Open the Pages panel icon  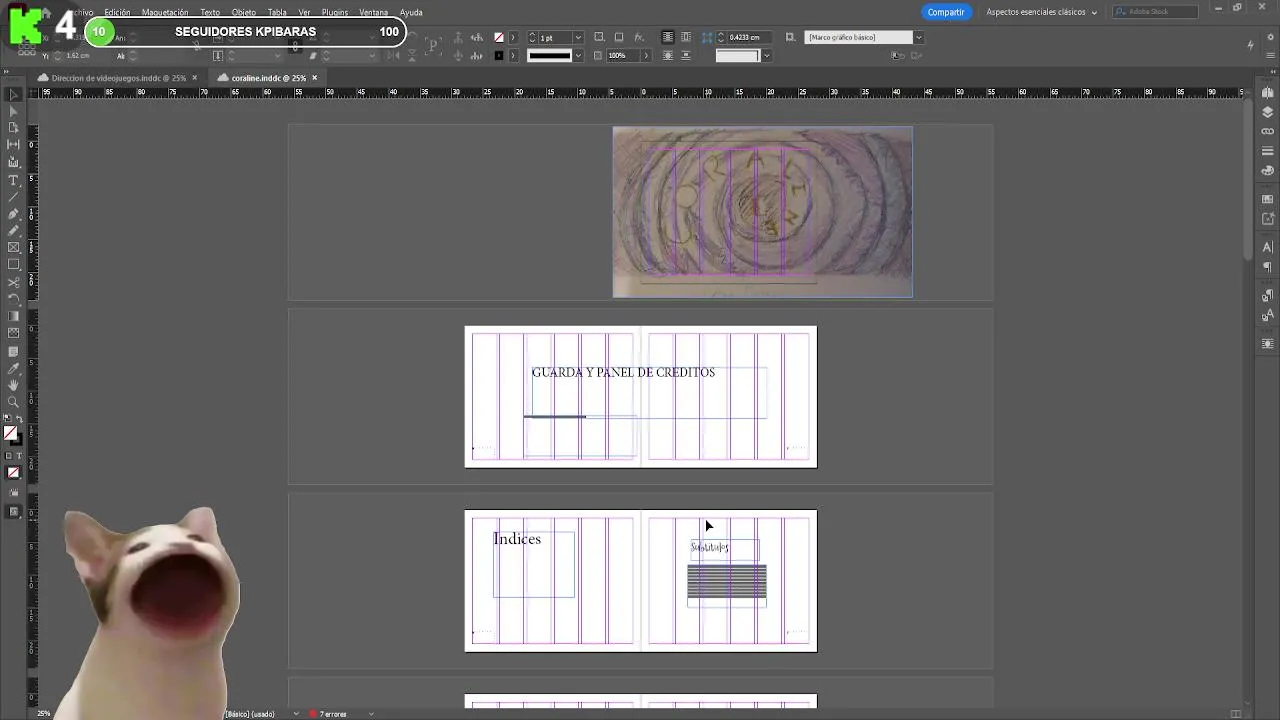(x=1268, y=93)
